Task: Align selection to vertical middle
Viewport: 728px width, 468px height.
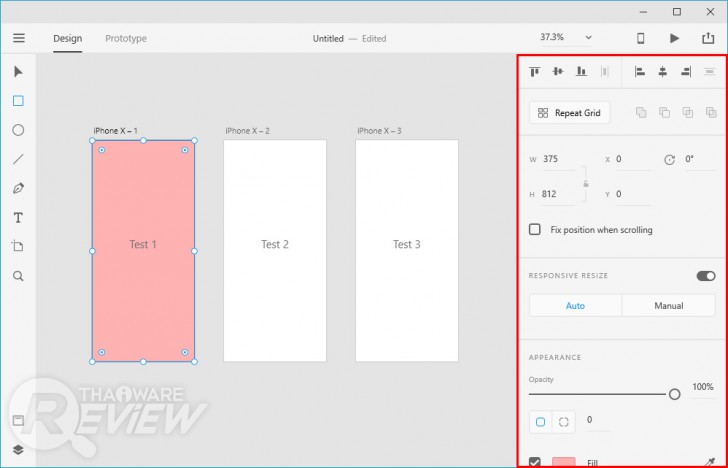Action: click(x=558, y=72)
